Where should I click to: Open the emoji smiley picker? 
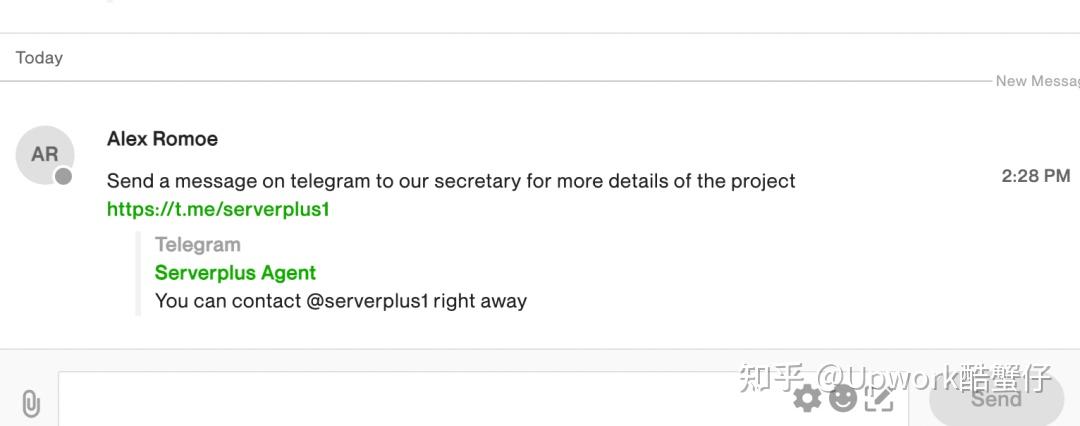(842, 398)
